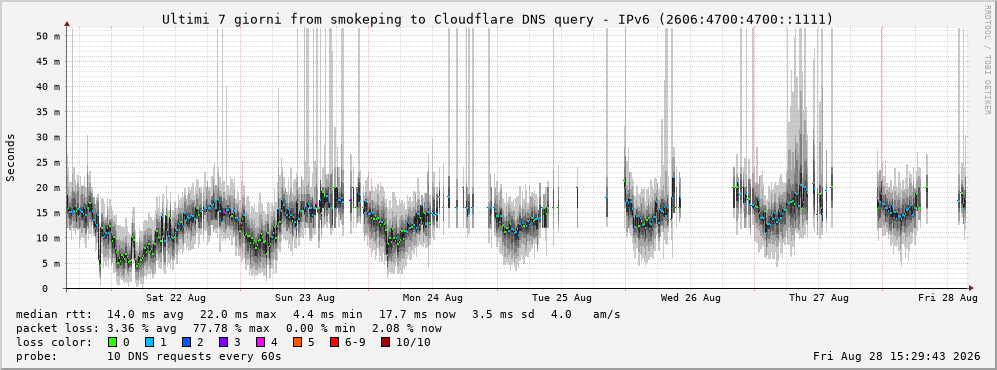
Task: Click the green loss color 0 swatch
Action: click(113, 342)
